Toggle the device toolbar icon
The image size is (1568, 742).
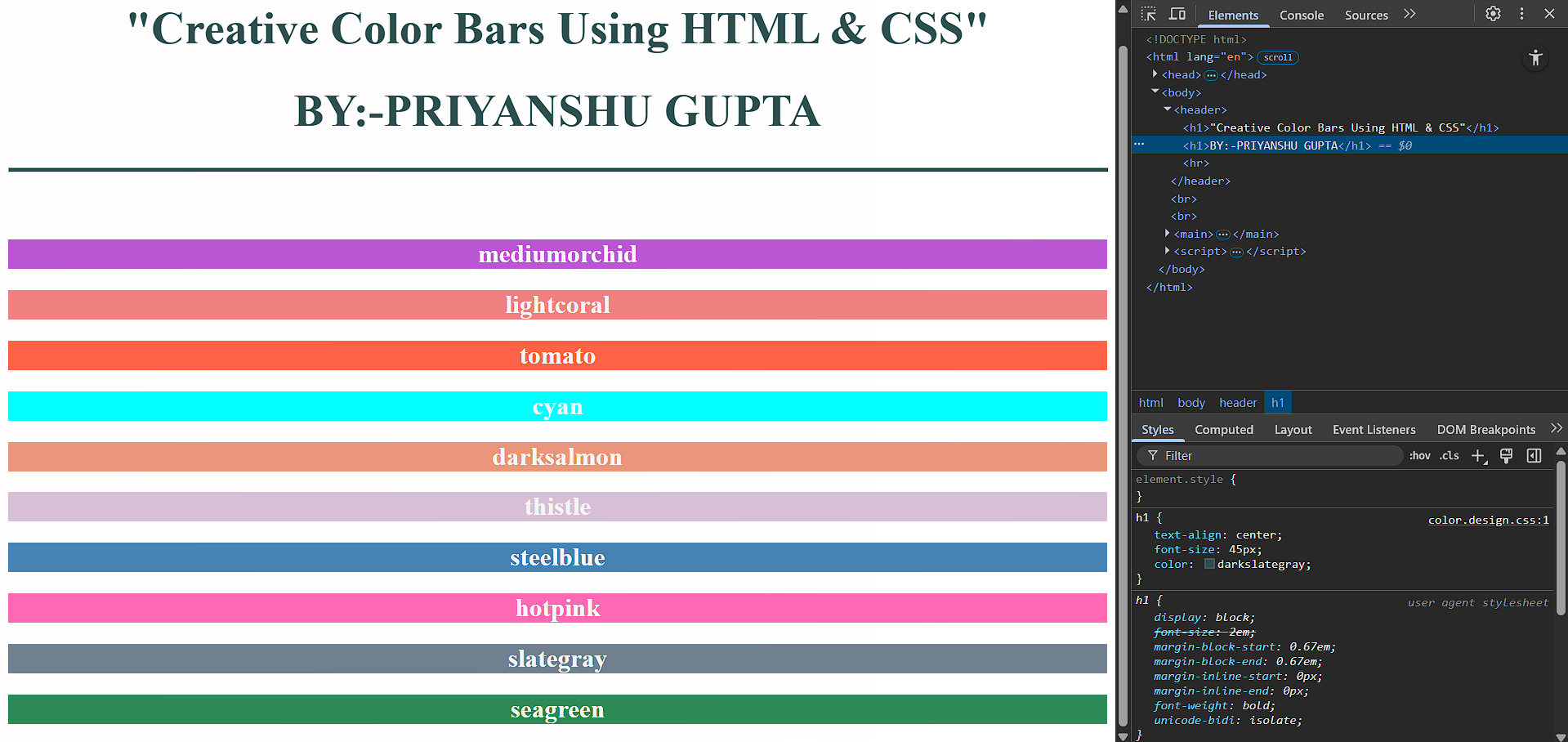(x=1177, y=14)
